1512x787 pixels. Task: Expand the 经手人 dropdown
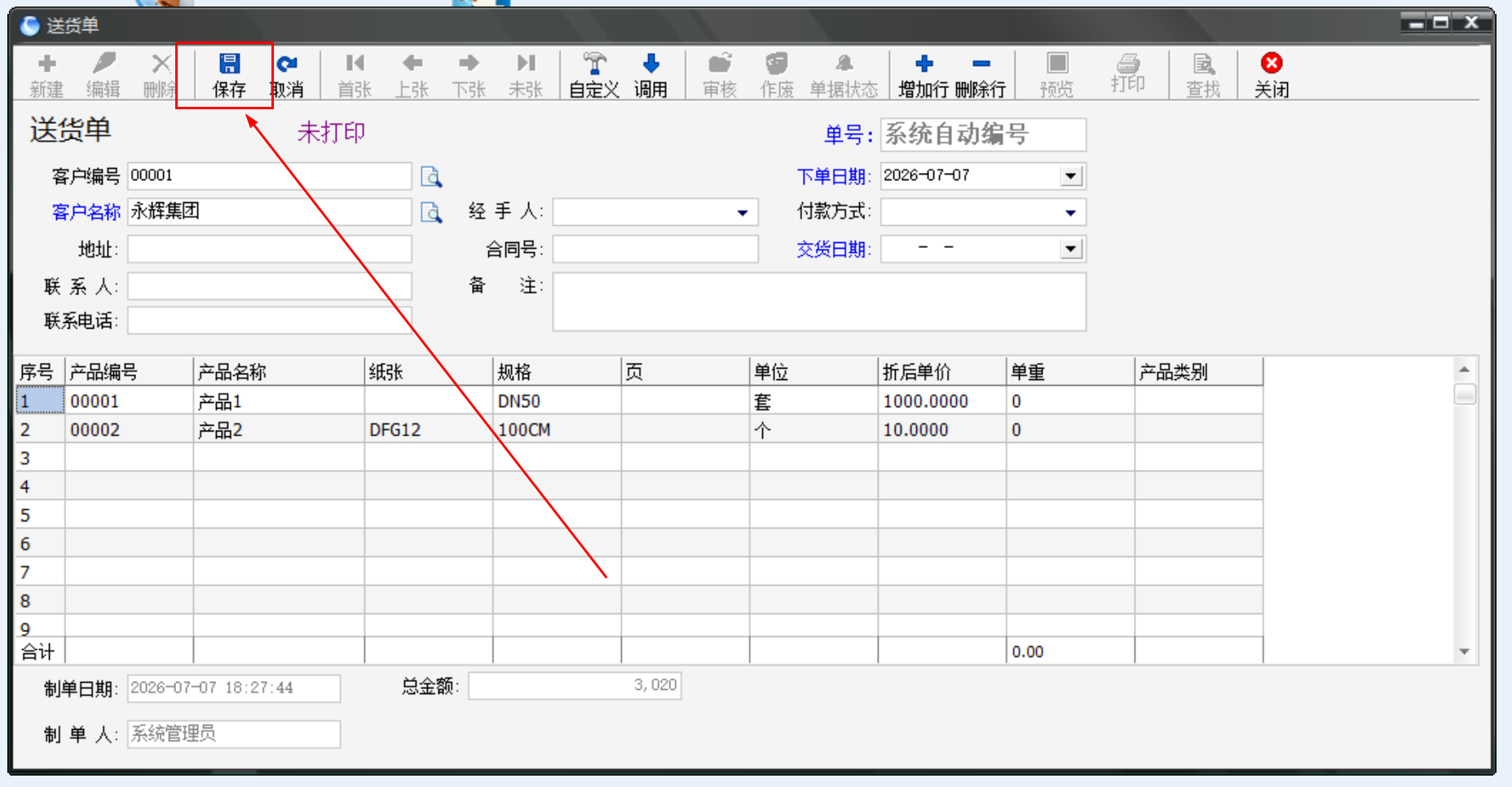click(x=743, y=213)
